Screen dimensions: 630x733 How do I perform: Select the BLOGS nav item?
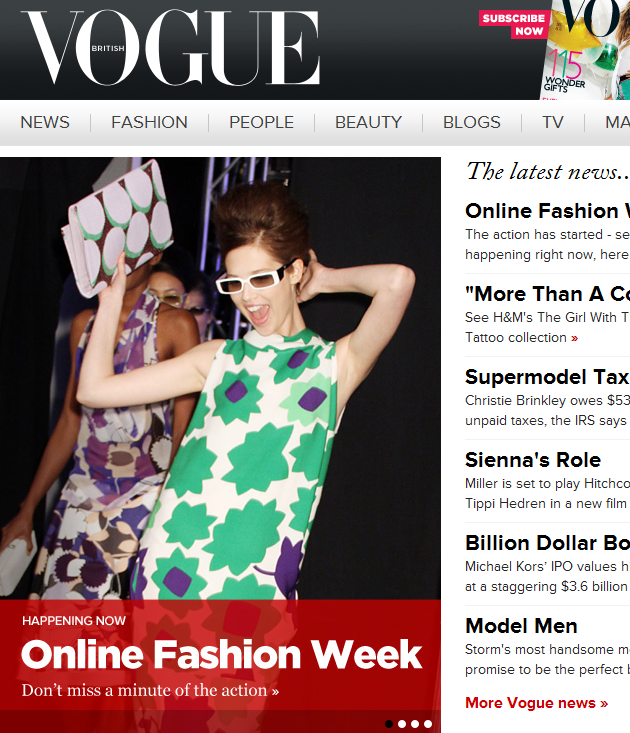tap(472, 122)
